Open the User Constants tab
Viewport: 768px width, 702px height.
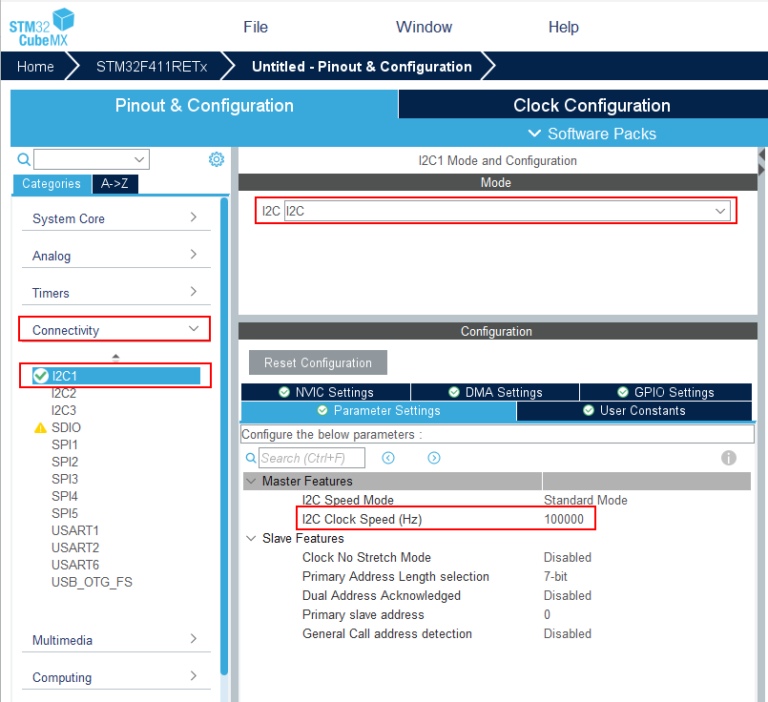tap(634, 411)
